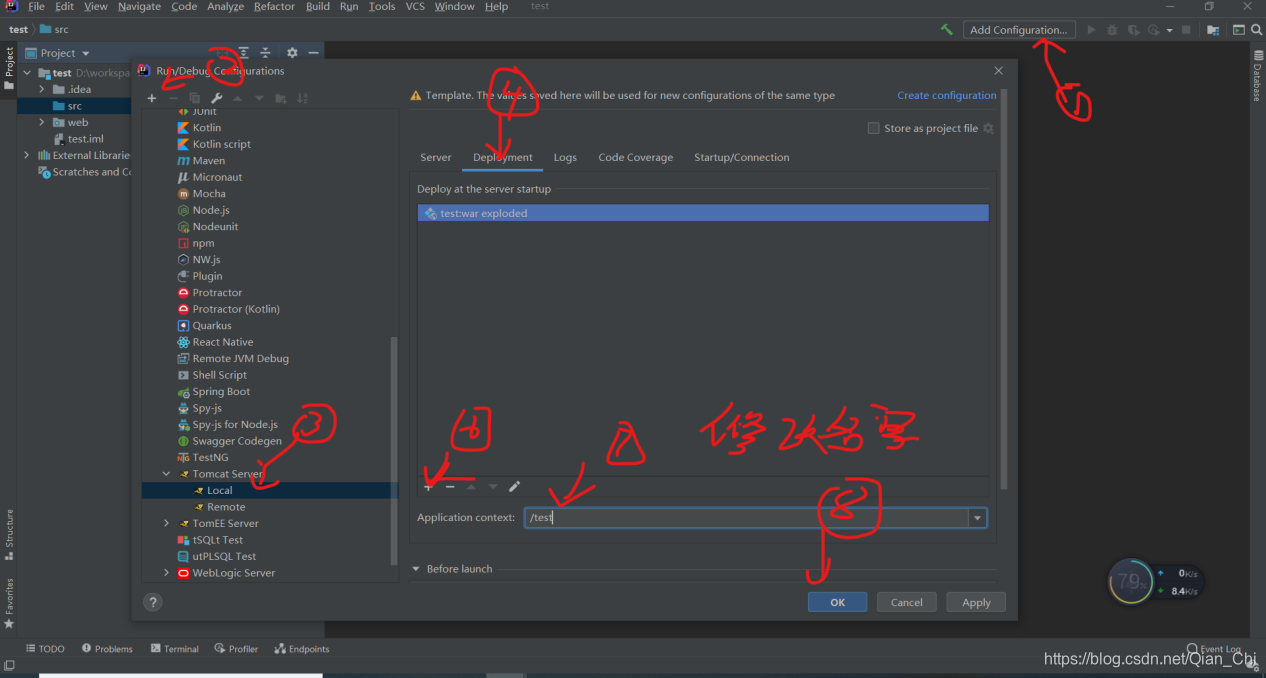Image resolution: width=1266 pixels, height=678 pixels.
Task: Click the Create configuration link
Action: tap(946, 95)
